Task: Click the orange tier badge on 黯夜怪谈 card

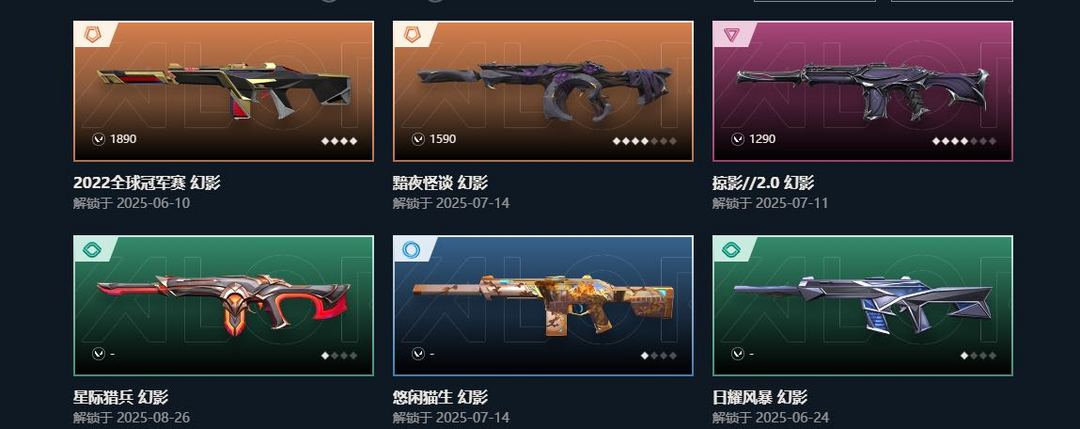Action: point(412,34)
